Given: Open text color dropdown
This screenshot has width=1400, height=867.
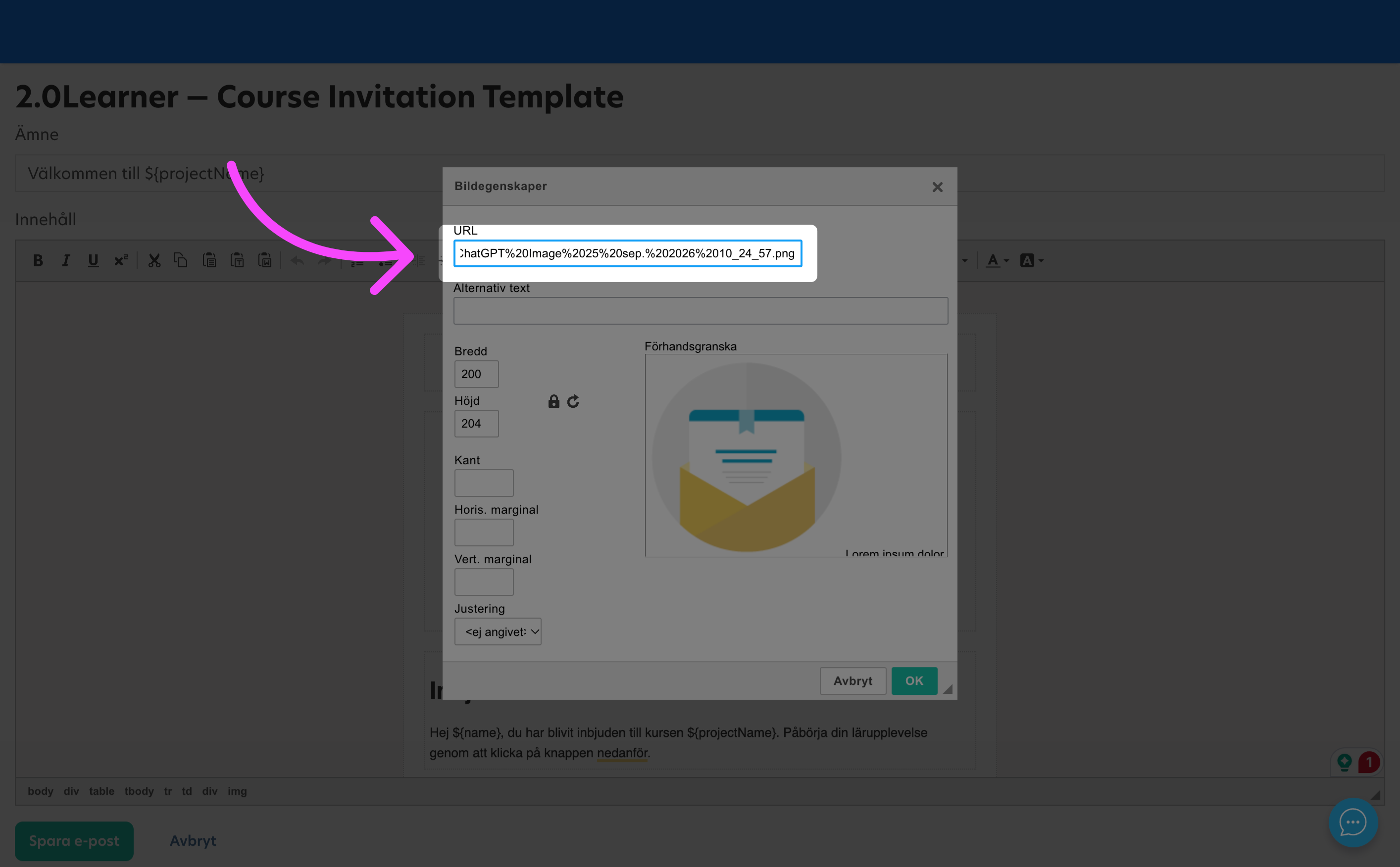Looking at the screenshot, I should click(x=998, y=261).
